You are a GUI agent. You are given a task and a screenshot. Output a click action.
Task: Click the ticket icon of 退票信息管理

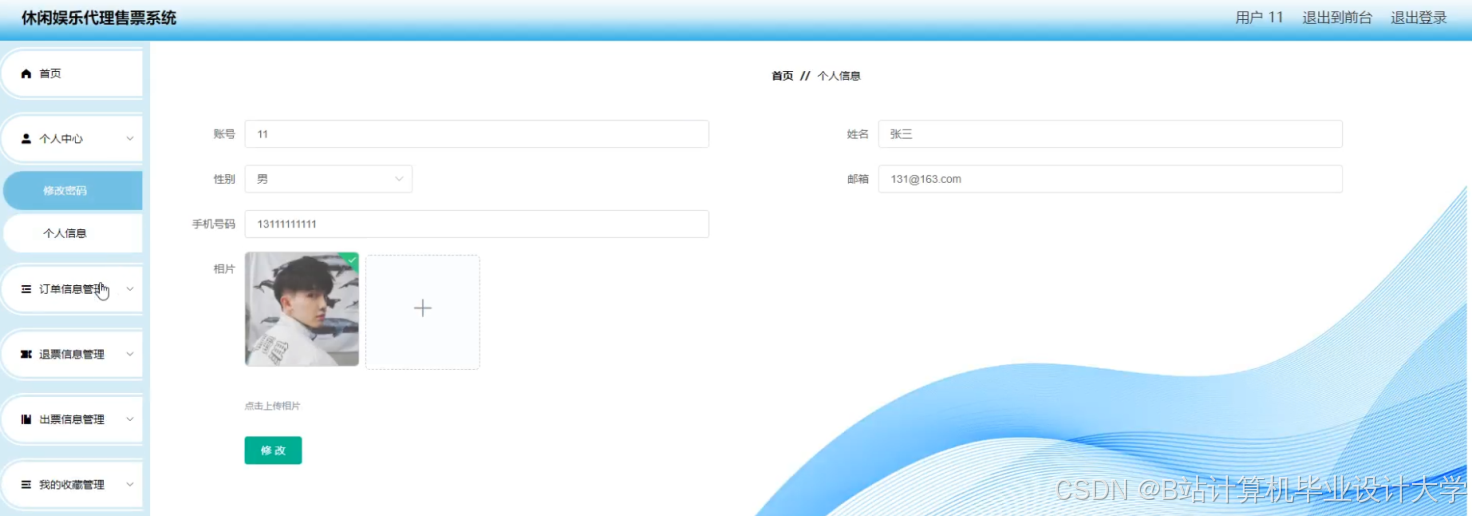point(26,354)
